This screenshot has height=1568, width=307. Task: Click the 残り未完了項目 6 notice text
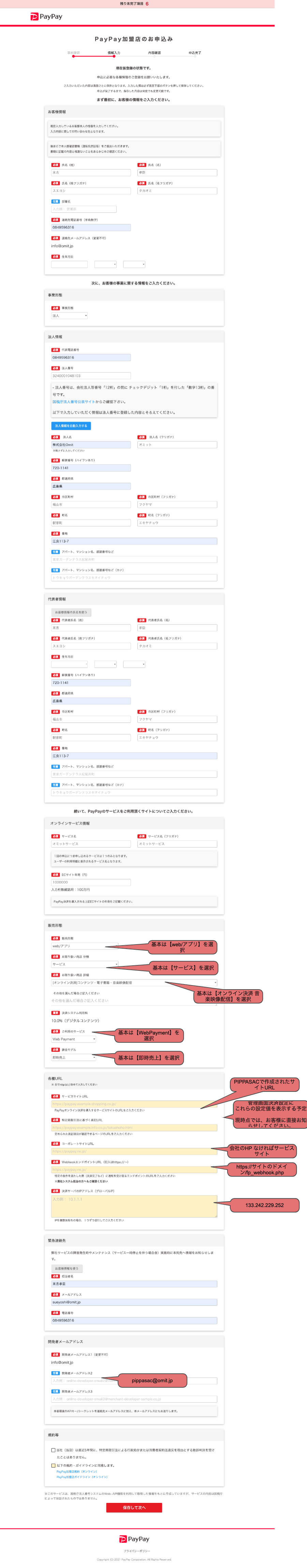pyautogui.click(x=134, y=4)
